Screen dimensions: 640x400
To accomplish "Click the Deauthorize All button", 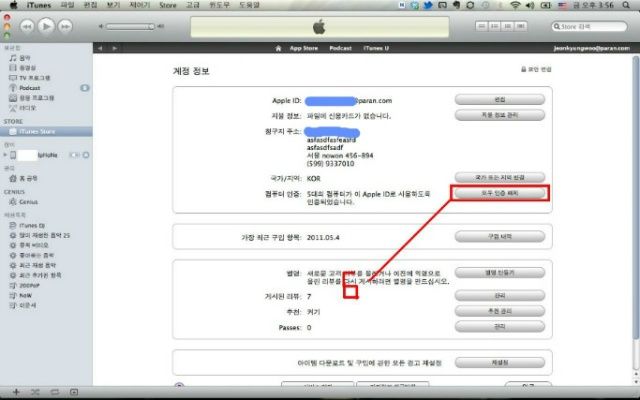I will point(500,193).
